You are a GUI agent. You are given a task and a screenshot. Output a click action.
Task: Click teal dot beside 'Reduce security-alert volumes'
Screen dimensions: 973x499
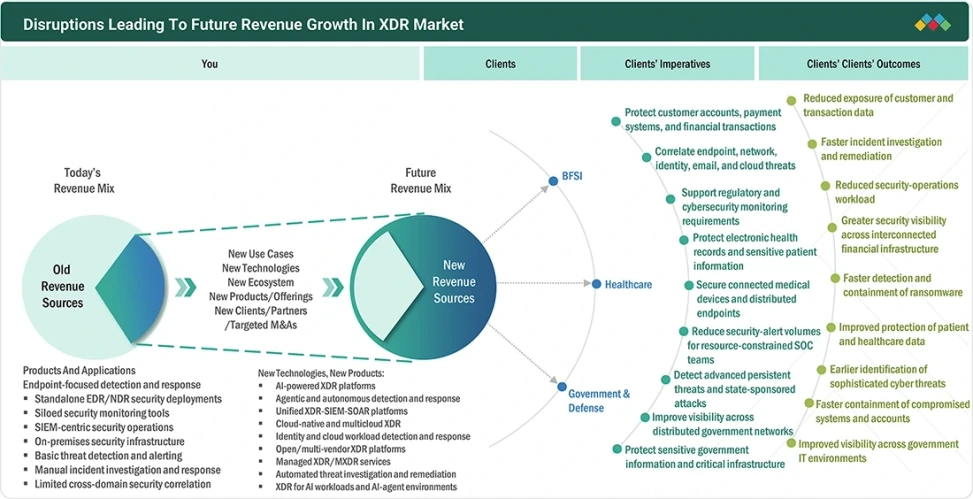(x=683, y=332)
